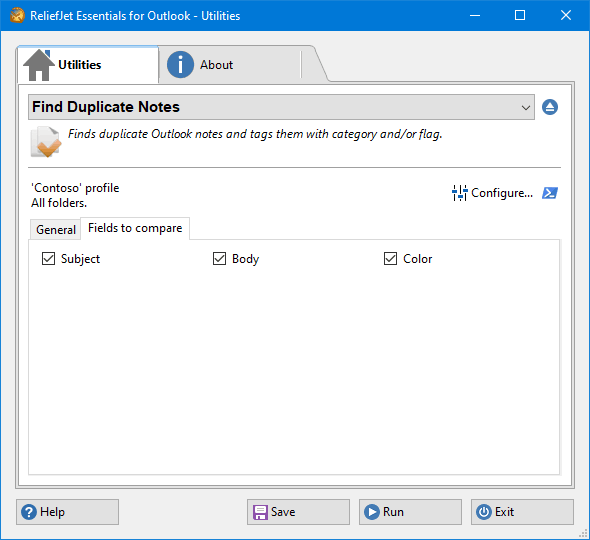590x540 pixels.
Task: Click the ReliefJet app icon in title bar
Action: [x=17, y=15]
